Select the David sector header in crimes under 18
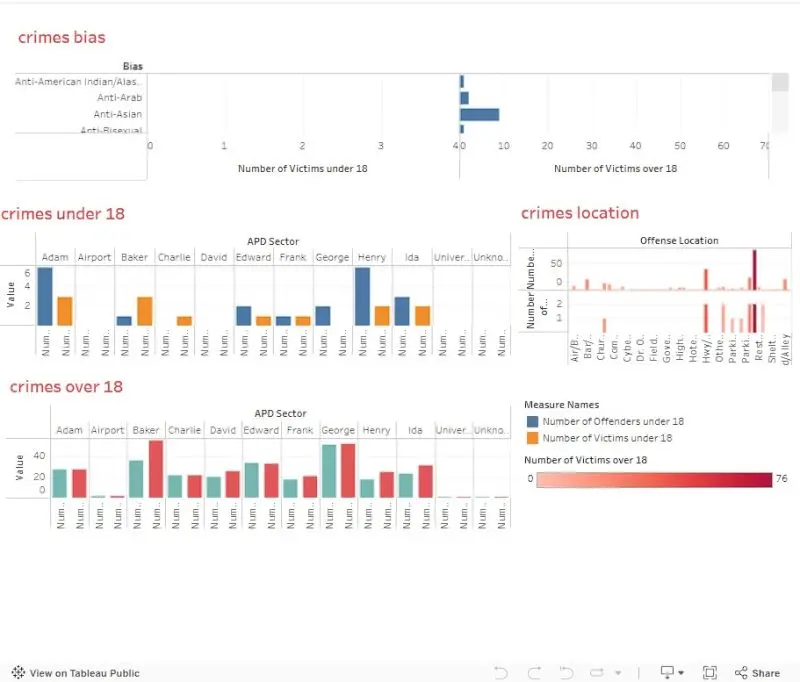The image size is (800, 682). click(x=214, y=257)
